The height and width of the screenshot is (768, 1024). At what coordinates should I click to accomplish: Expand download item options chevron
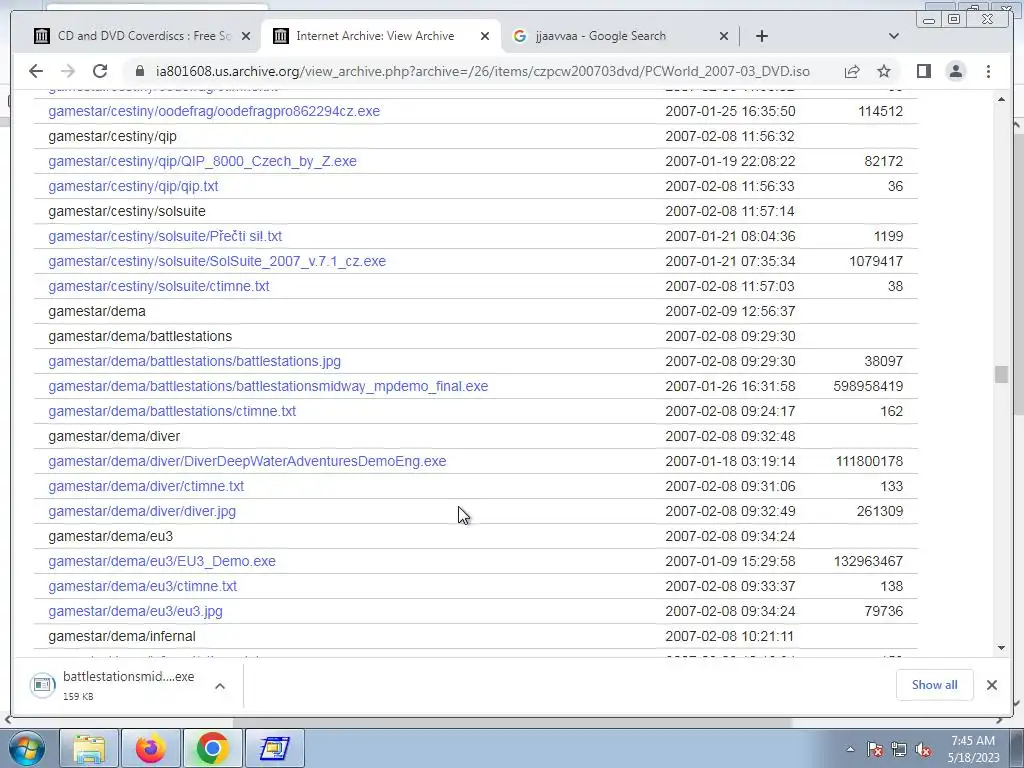(220, 686)
